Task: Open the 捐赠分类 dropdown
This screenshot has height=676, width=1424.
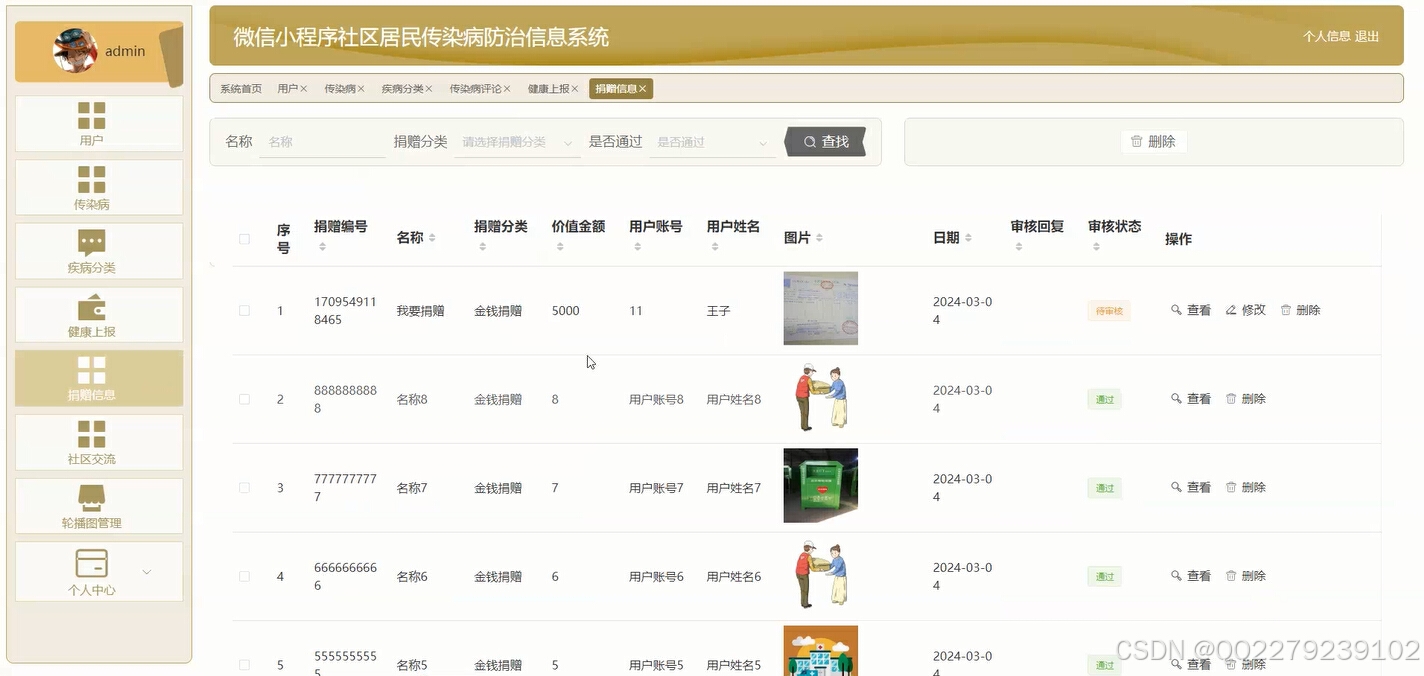Action: point(517,141)
